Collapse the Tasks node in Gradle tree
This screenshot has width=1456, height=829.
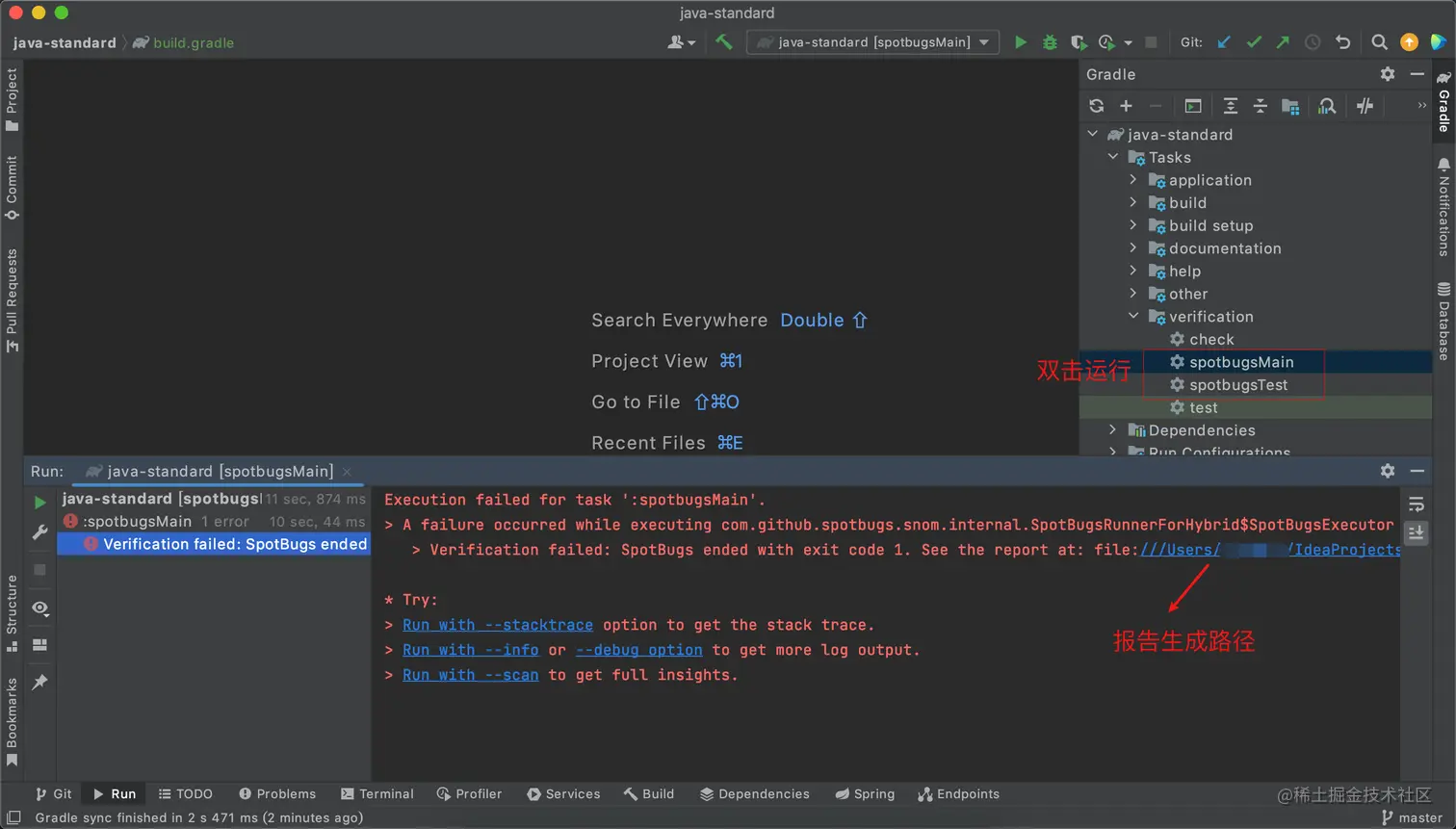(x=1112, y=157)
